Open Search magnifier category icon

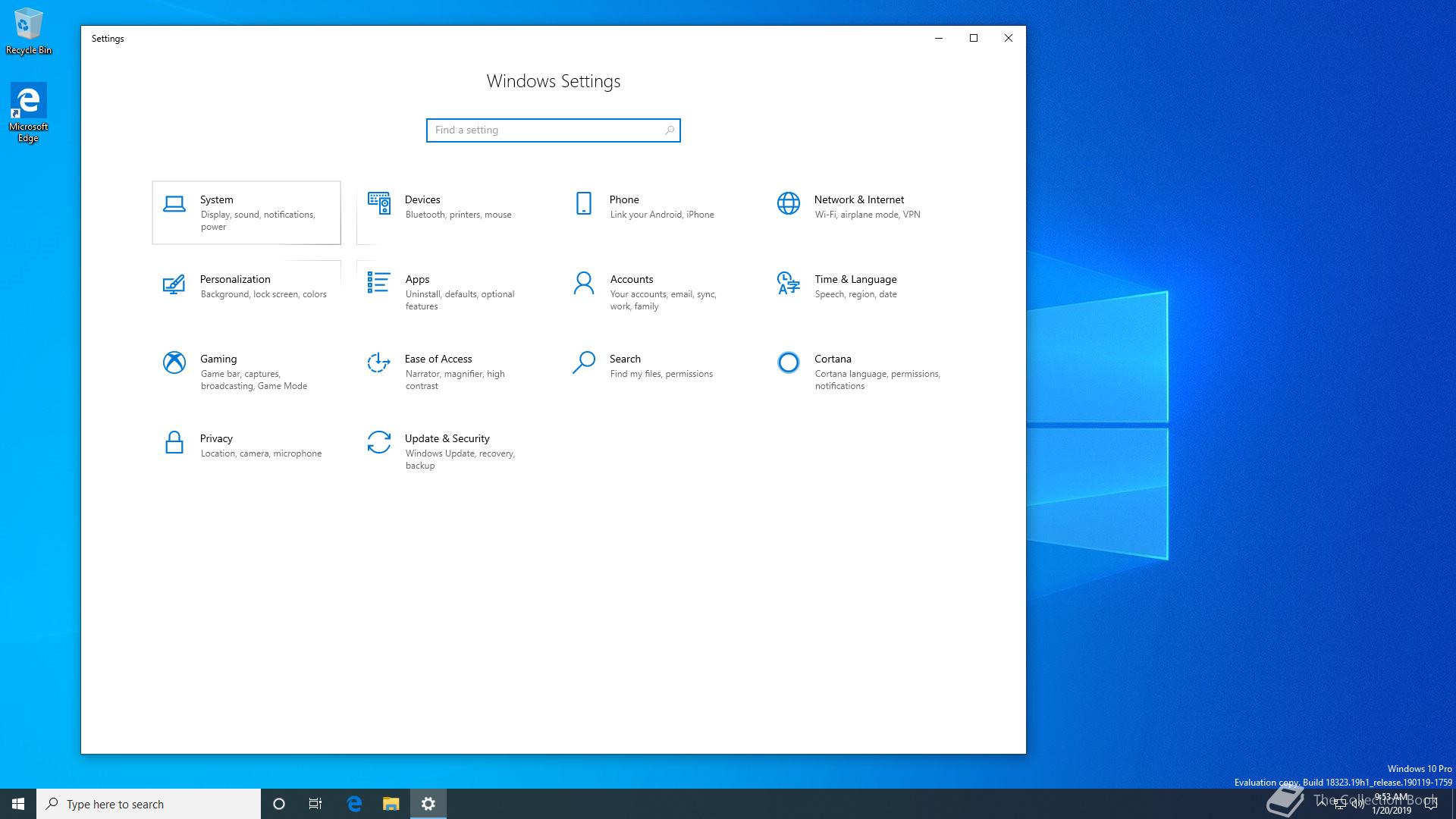[x=584, y=362]
